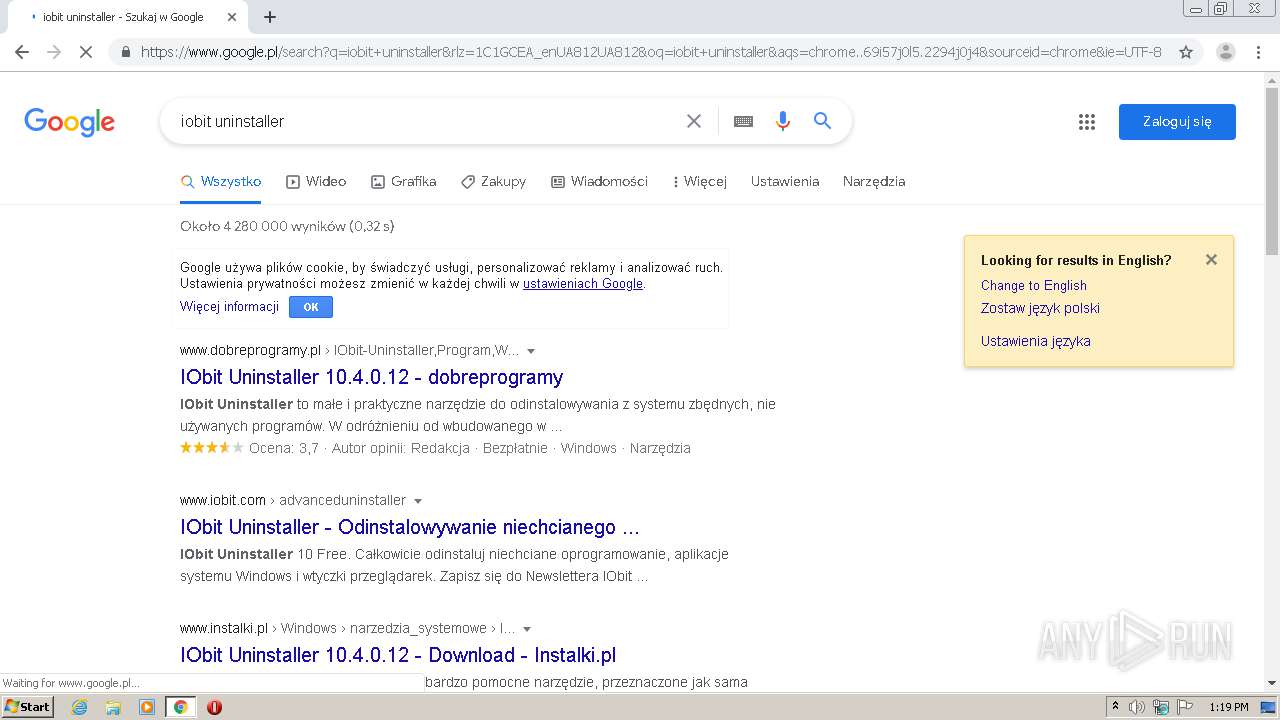Image resolution: width=1280 pixels, height=720 pixels.
Task: Open network icon in system tray
Action: click(x=1161, y=707)
